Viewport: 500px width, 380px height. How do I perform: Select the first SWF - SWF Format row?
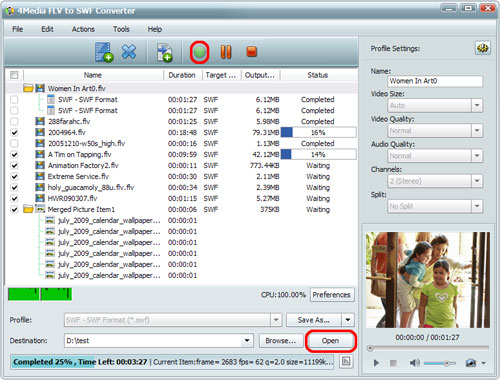182,99
